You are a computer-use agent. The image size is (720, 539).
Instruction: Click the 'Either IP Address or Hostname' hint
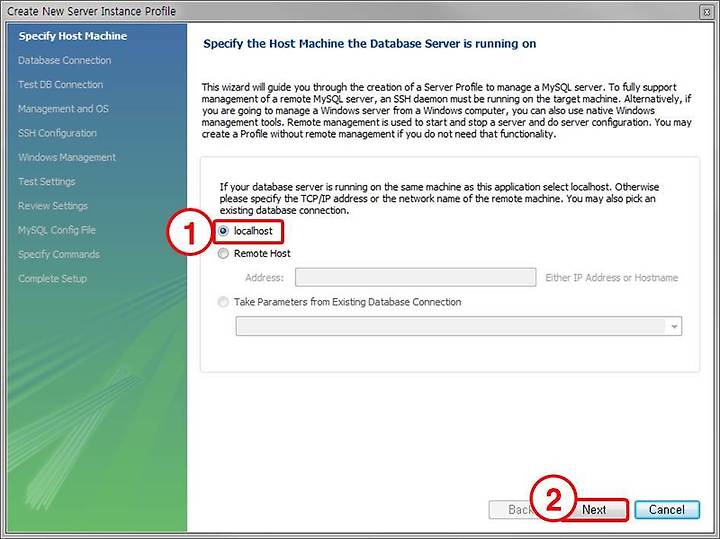(x=611, y=278)
